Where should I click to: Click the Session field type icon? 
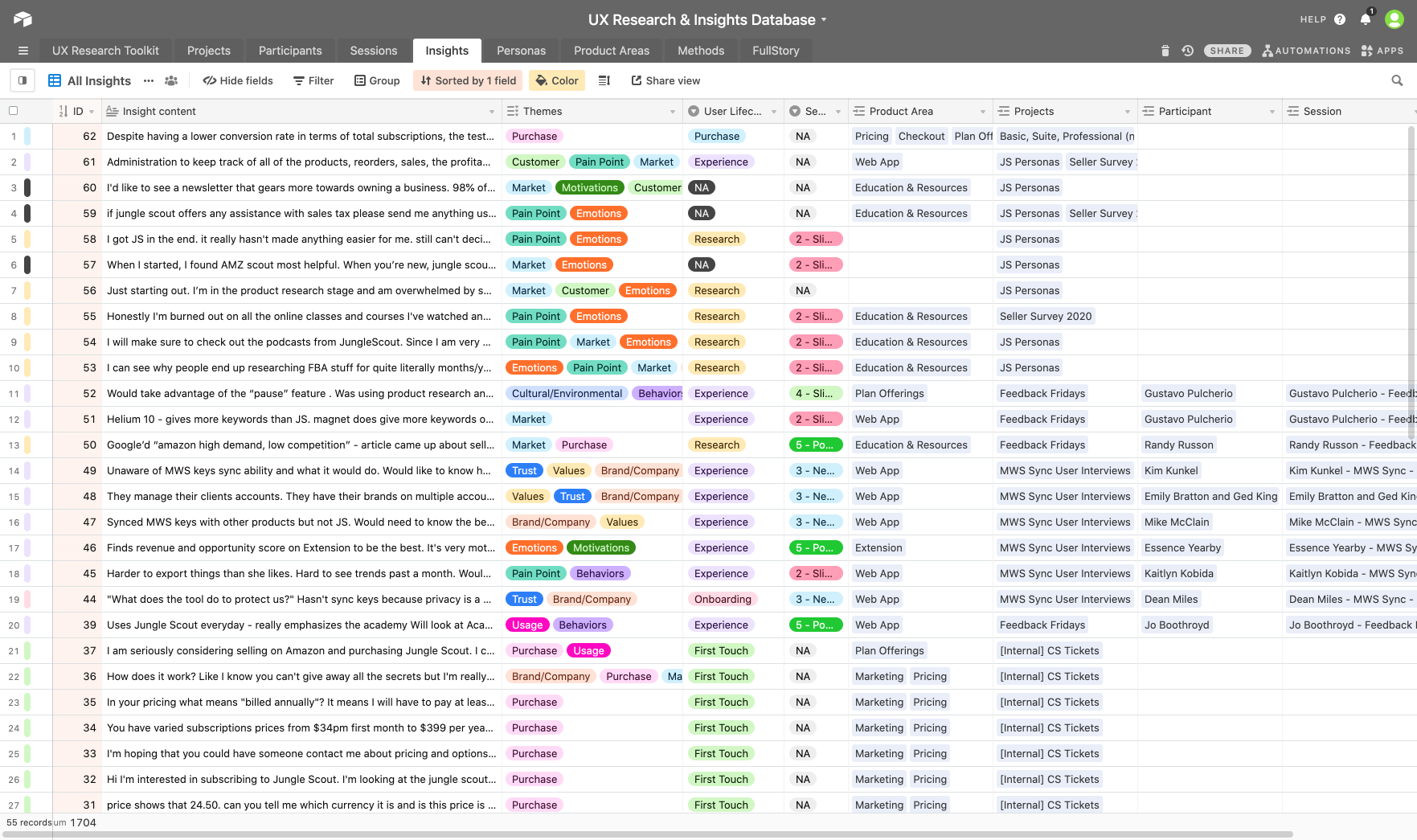1293,111
